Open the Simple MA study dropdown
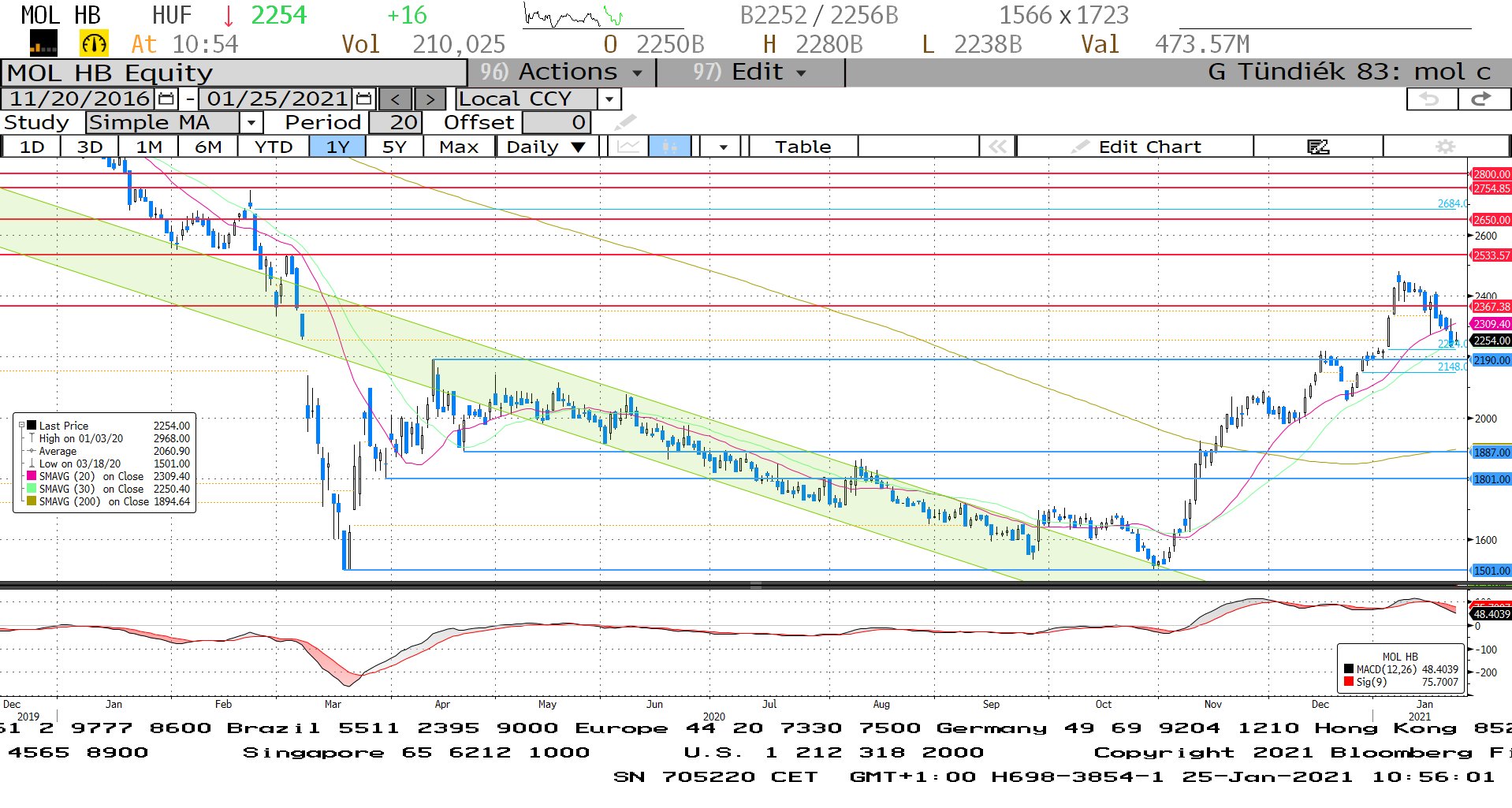This screenshot has height=808, width=1512. click(x=251, y=122)
